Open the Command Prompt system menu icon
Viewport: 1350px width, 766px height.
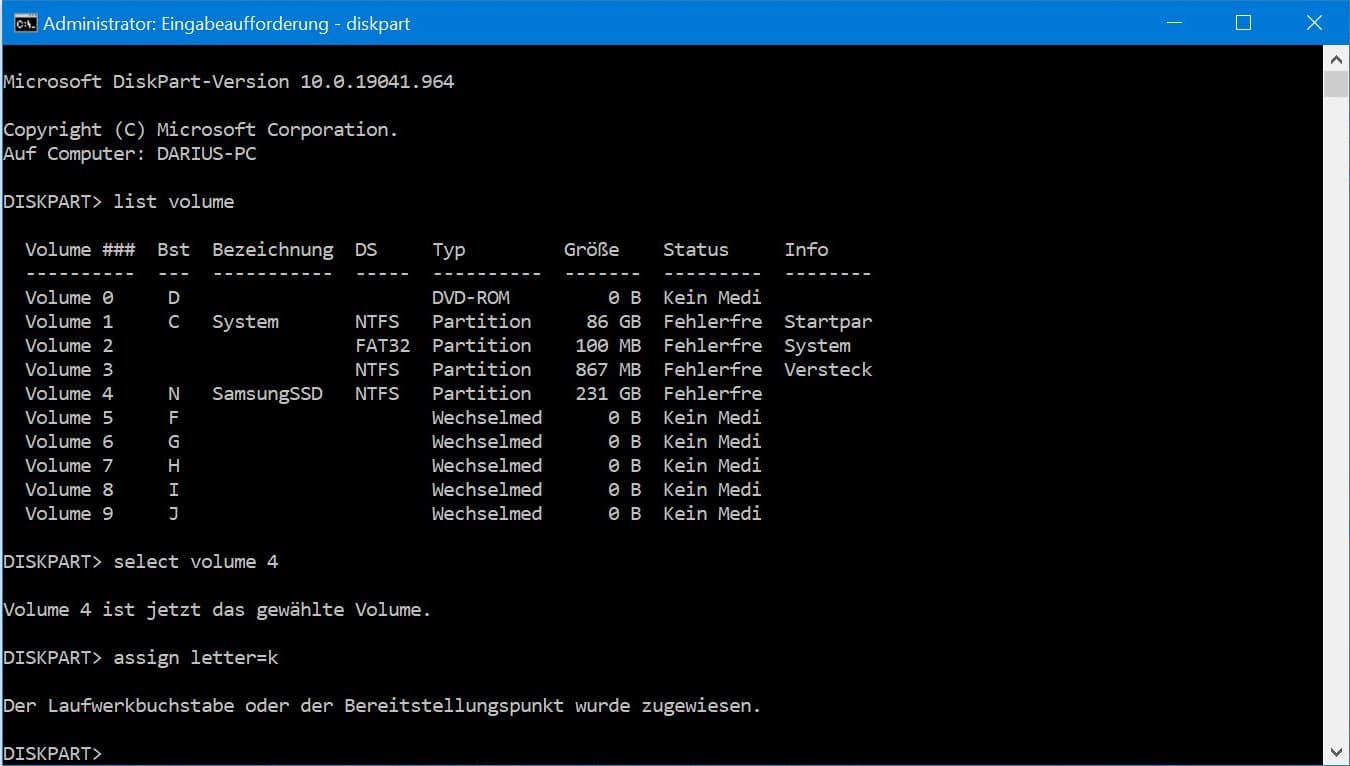click(x=24, y=23)
